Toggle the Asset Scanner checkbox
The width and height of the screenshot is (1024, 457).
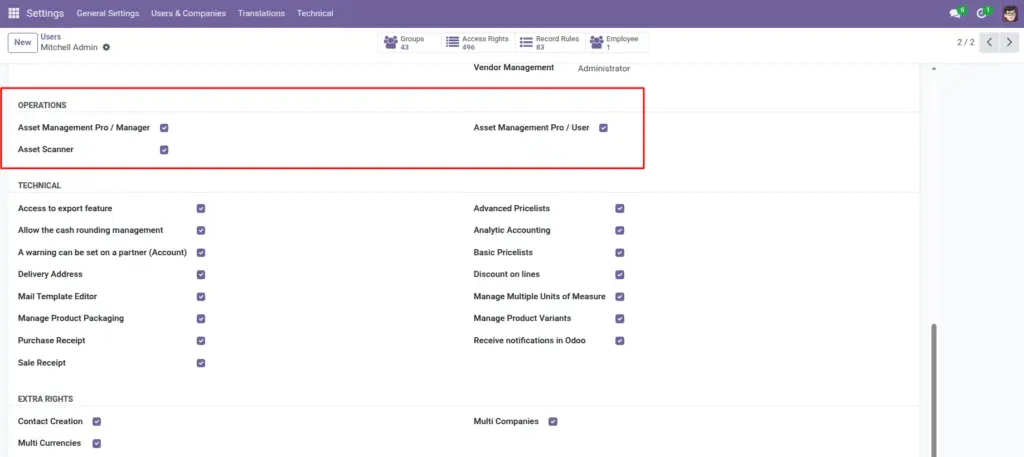pos(164,150)
